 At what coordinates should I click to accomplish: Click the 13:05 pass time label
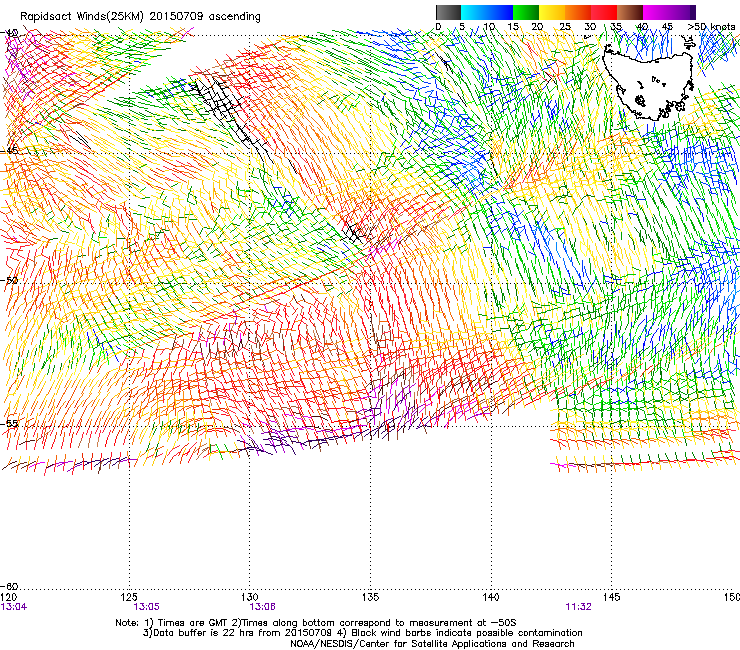pyautogui.click(x=146, y=607)
